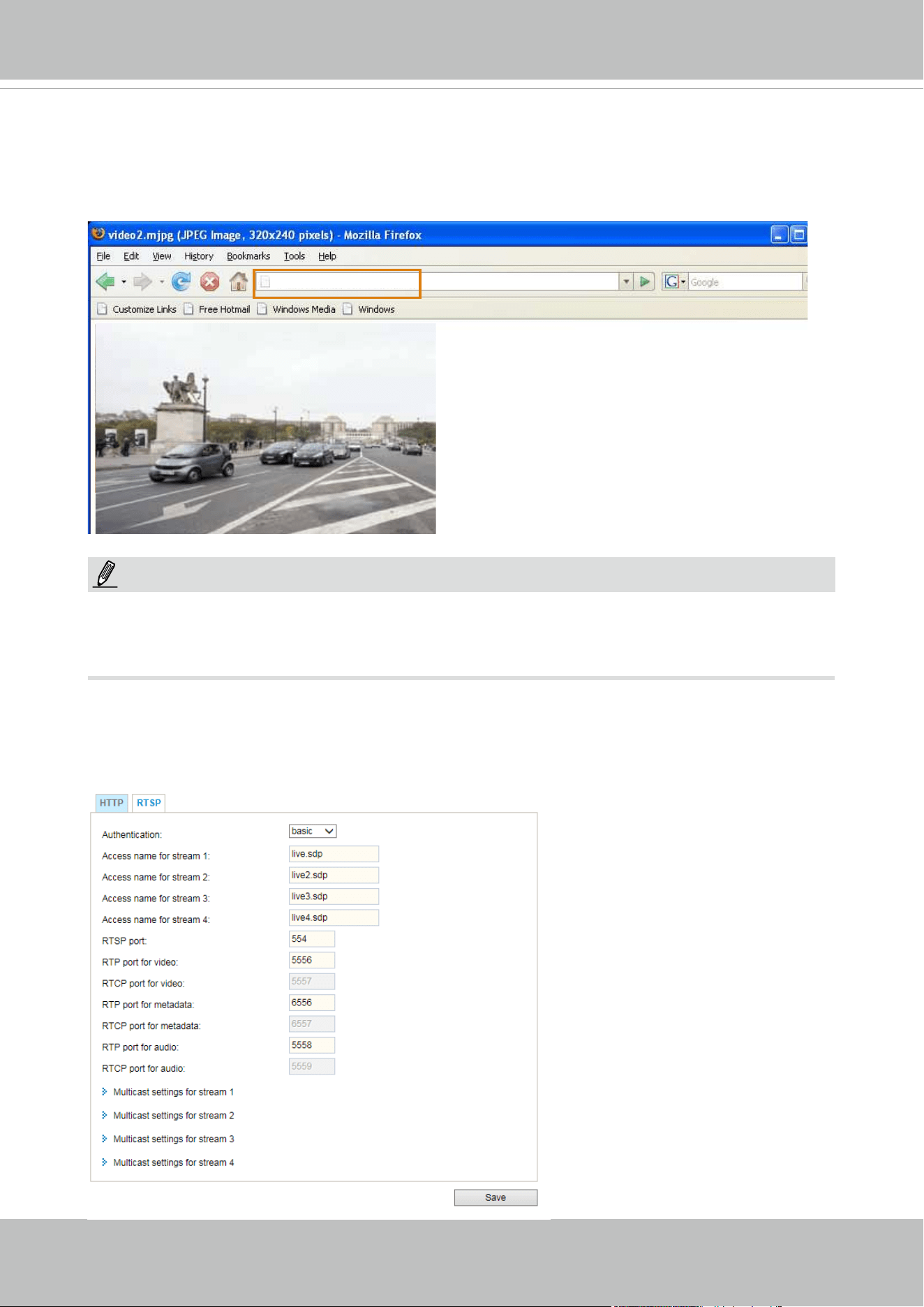
Task: Open the Bookmarks menu
Action: point(248,256)
